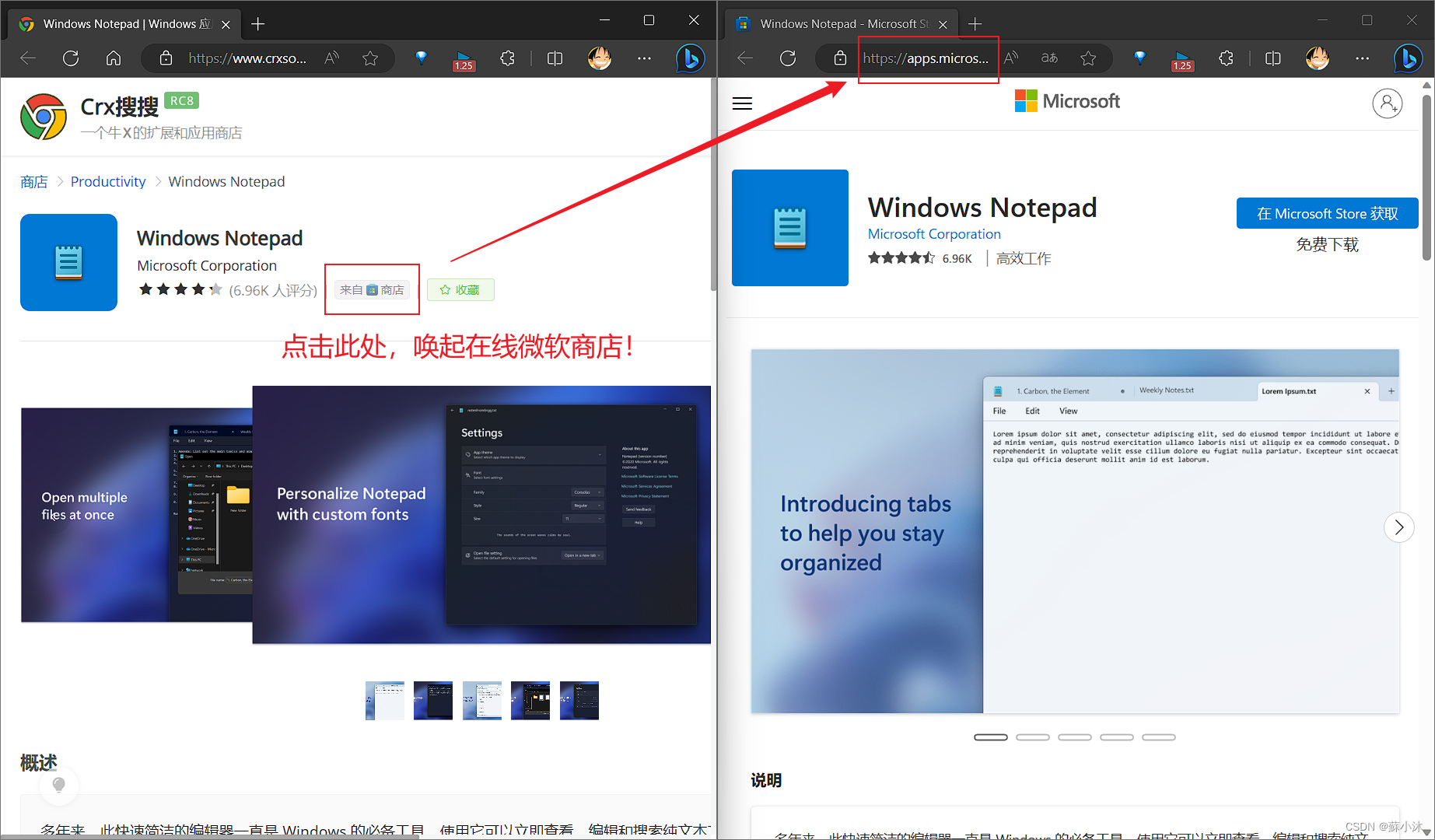Open blue gem extension in right browser
1435x840 pixels.
[x=1139, y=58]
